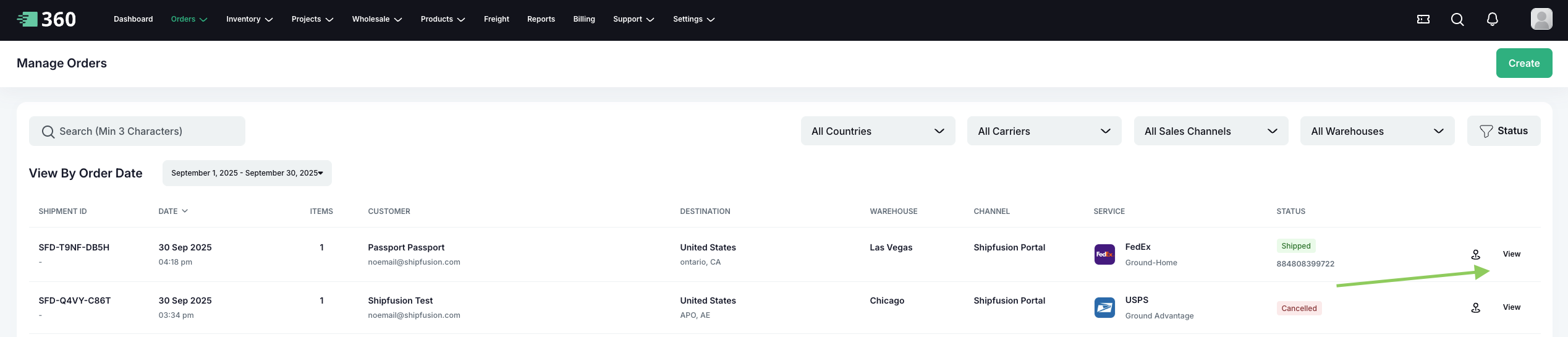1568x337 pixels.
Task: Open the order date range picker
Action: [x=247, y=173]
